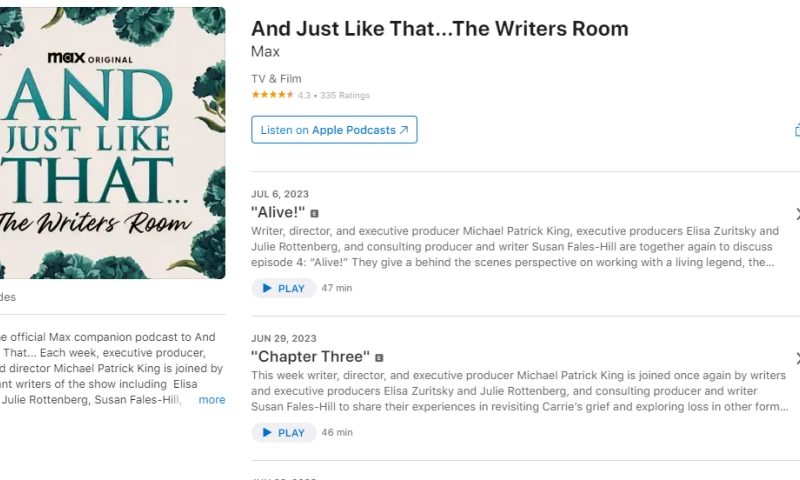Click the podcast title heading

point(439,28)
